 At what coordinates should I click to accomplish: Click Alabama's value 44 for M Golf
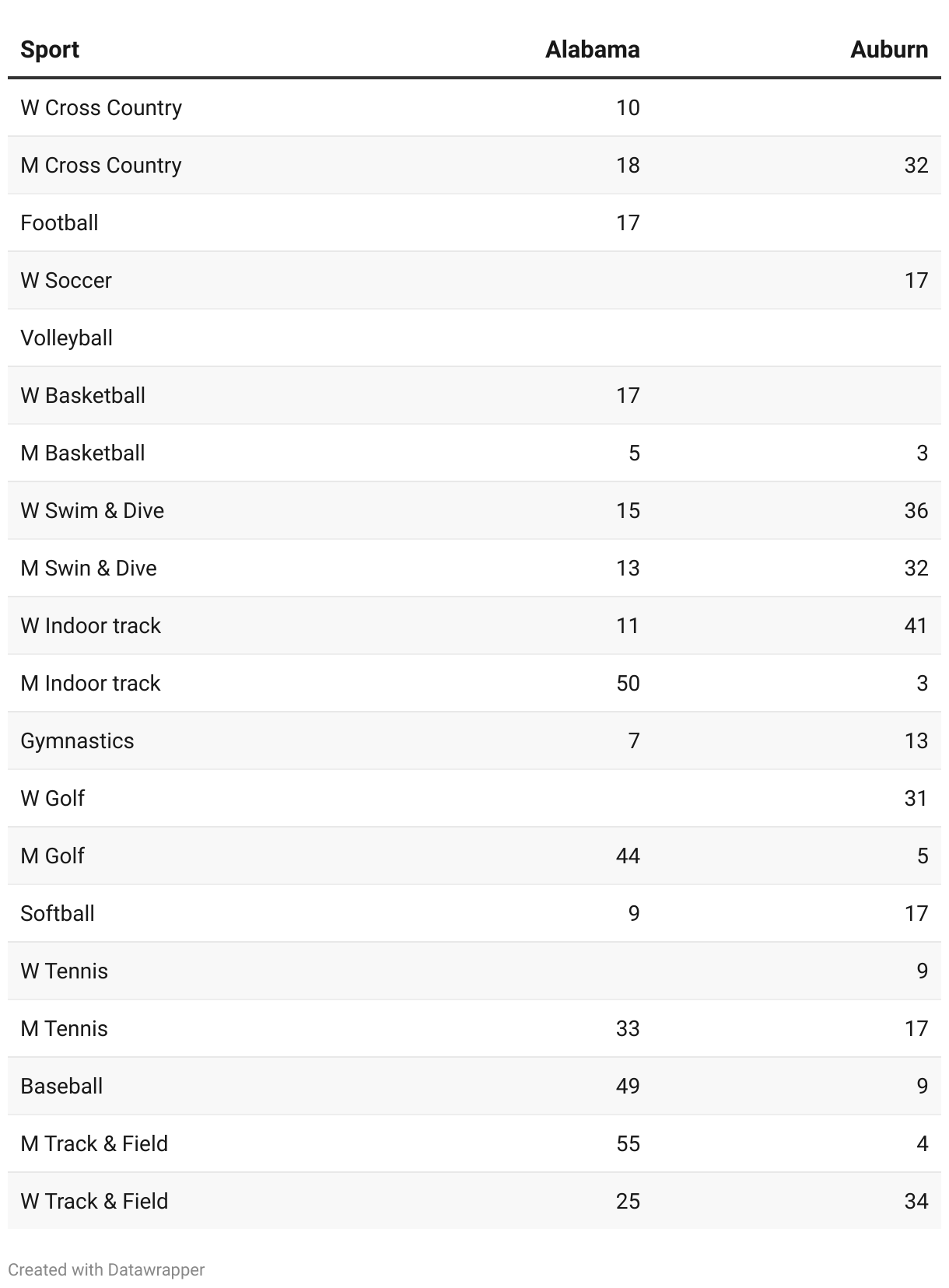[628, 856]
